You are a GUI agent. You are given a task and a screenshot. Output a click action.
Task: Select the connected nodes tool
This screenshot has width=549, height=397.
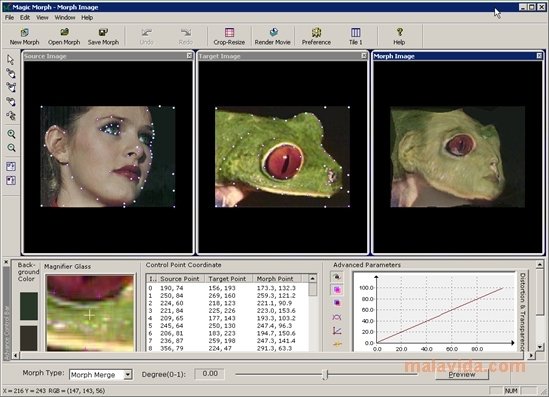[x=11, y=116]
